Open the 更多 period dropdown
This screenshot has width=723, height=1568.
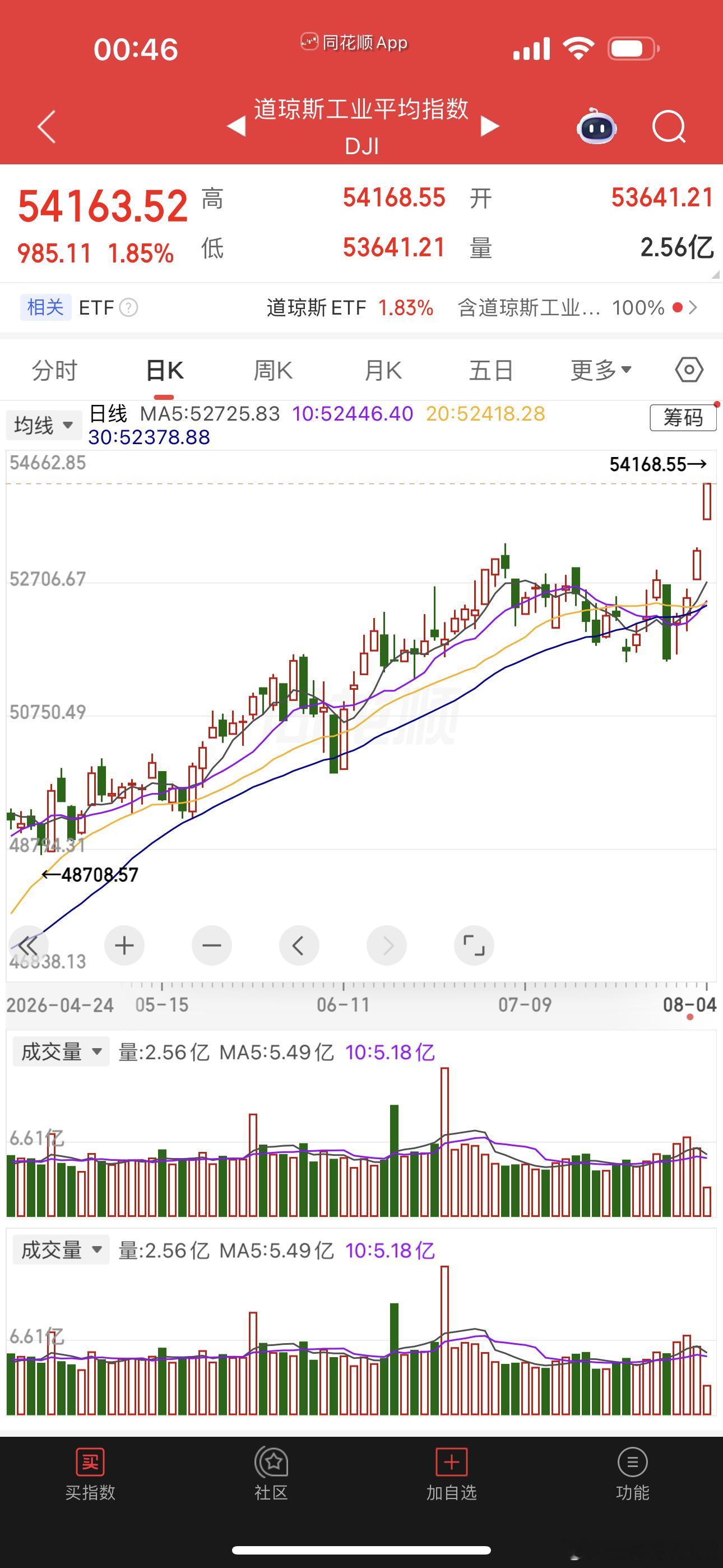(x=601, y=370)
